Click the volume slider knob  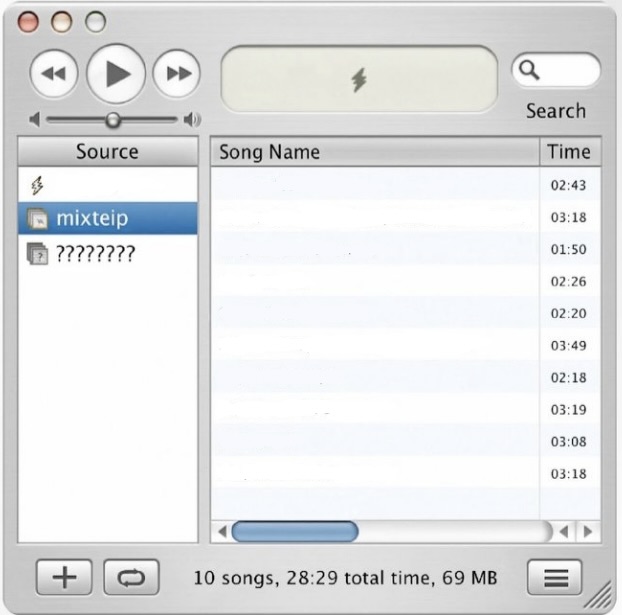click(x=113, y=119)
